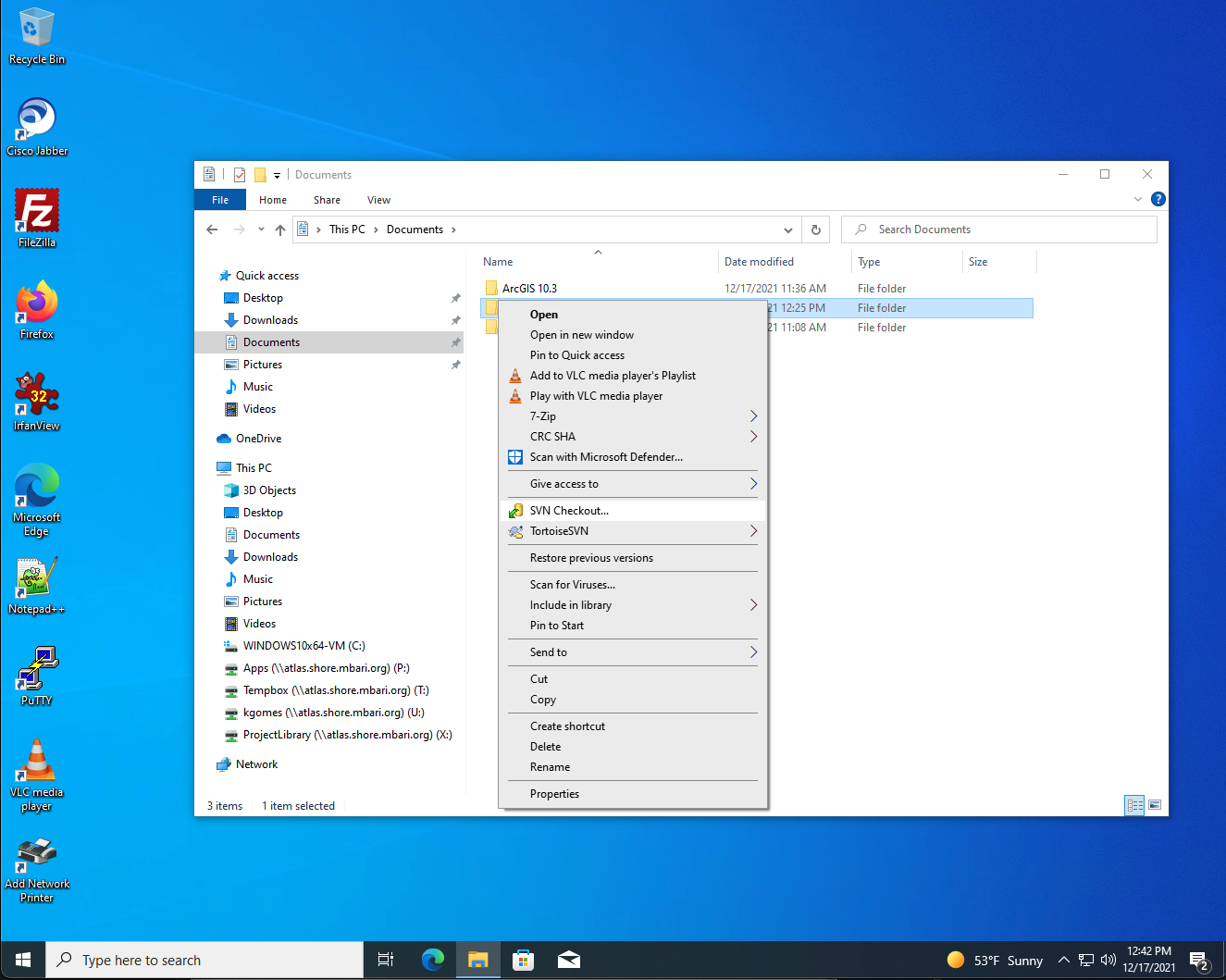Click the Cisco Jabber desktop icon
Viewport: 1226px width, 980px height.
[37, 127]
